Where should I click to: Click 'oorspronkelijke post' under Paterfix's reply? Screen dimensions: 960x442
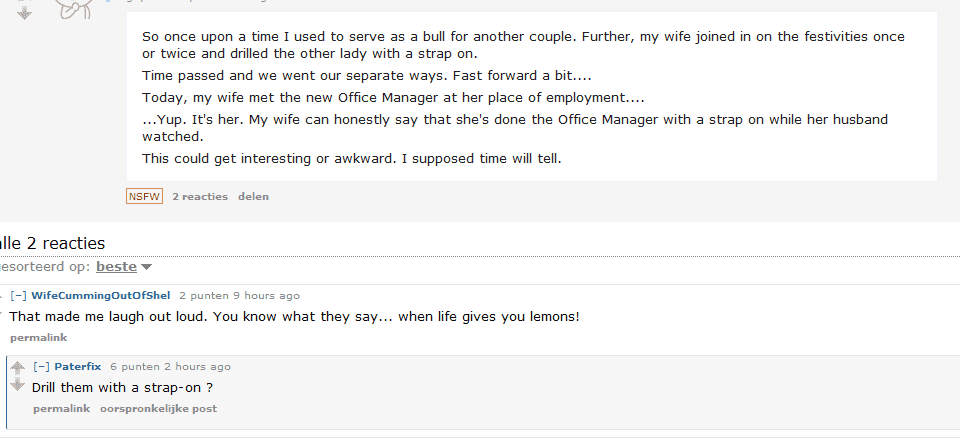[158, 409]
